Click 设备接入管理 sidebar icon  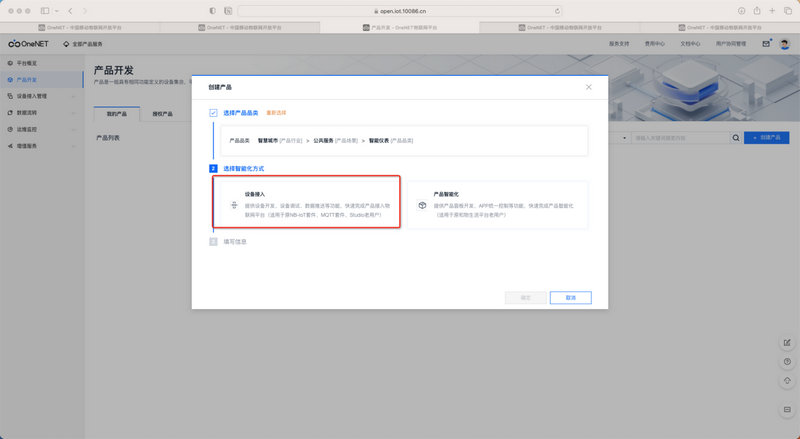coord(10,96)
